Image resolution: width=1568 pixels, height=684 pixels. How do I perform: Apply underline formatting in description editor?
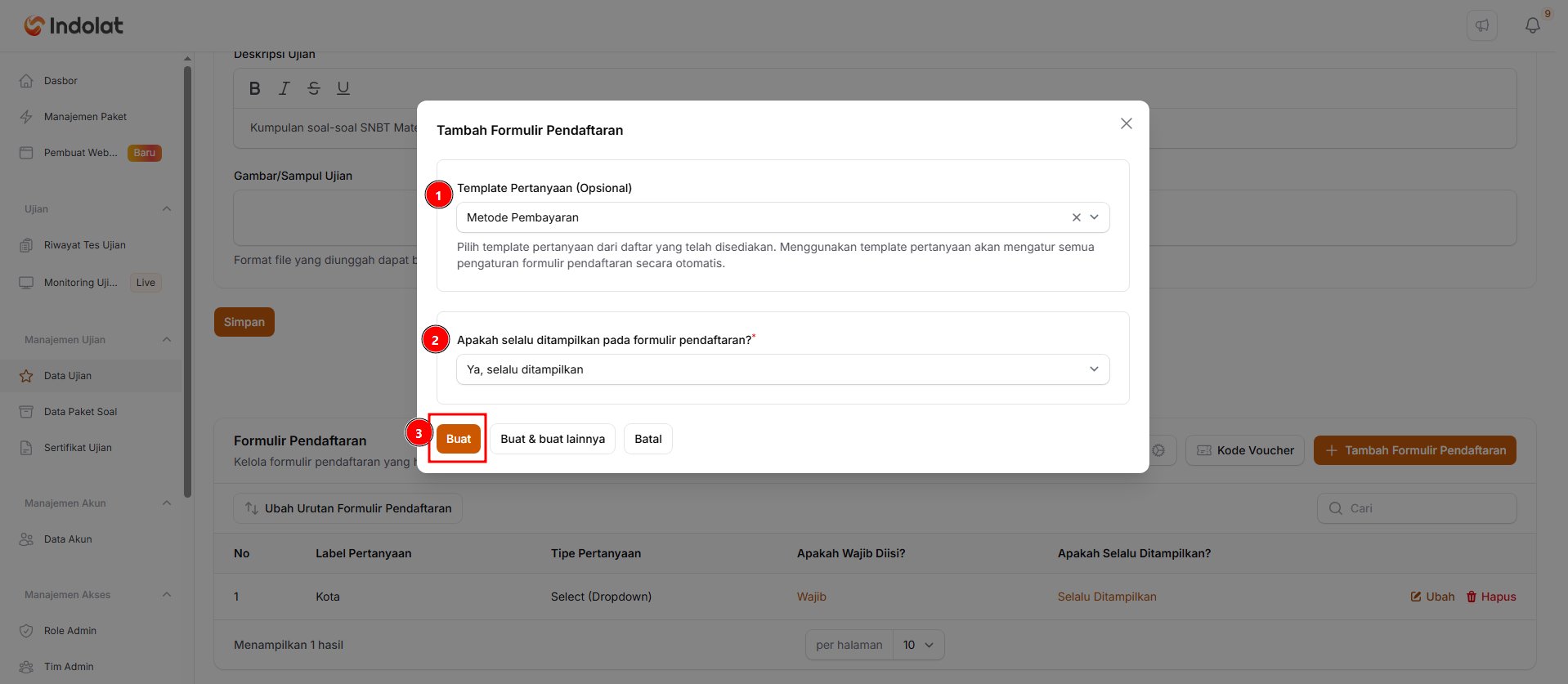pyautogui.click(x=343, y=88)
